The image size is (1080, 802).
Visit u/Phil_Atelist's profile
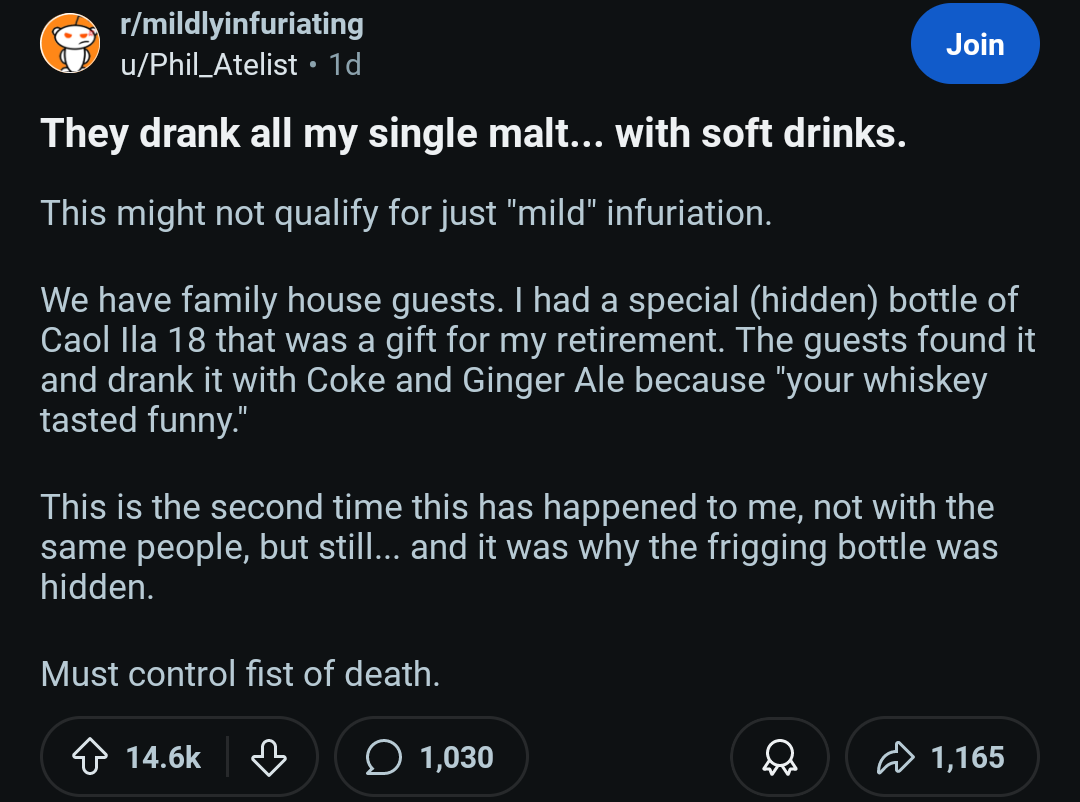pos(209,65)
